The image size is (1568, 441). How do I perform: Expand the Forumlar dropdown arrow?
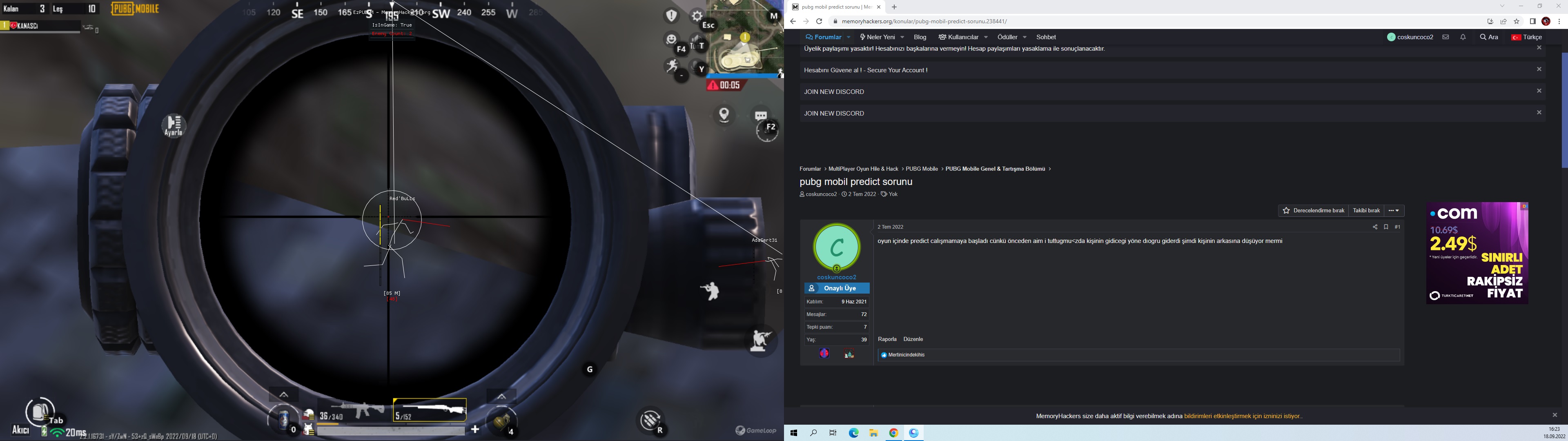click(x=849, y=37)
